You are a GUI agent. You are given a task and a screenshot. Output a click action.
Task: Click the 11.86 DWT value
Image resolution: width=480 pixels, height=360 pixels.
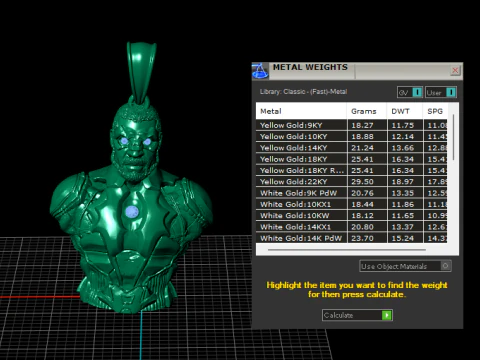[403, 204]
